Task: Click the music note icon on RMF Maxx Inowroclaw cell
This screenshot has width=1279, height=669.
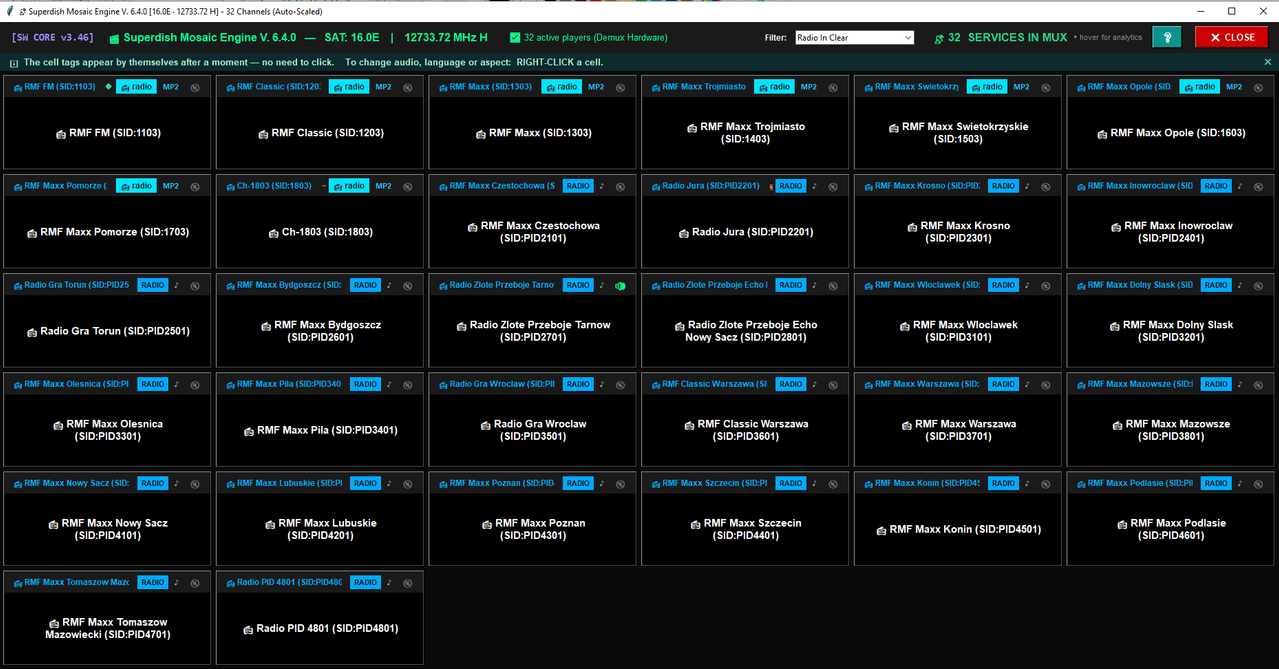Action: (1240, 186)
